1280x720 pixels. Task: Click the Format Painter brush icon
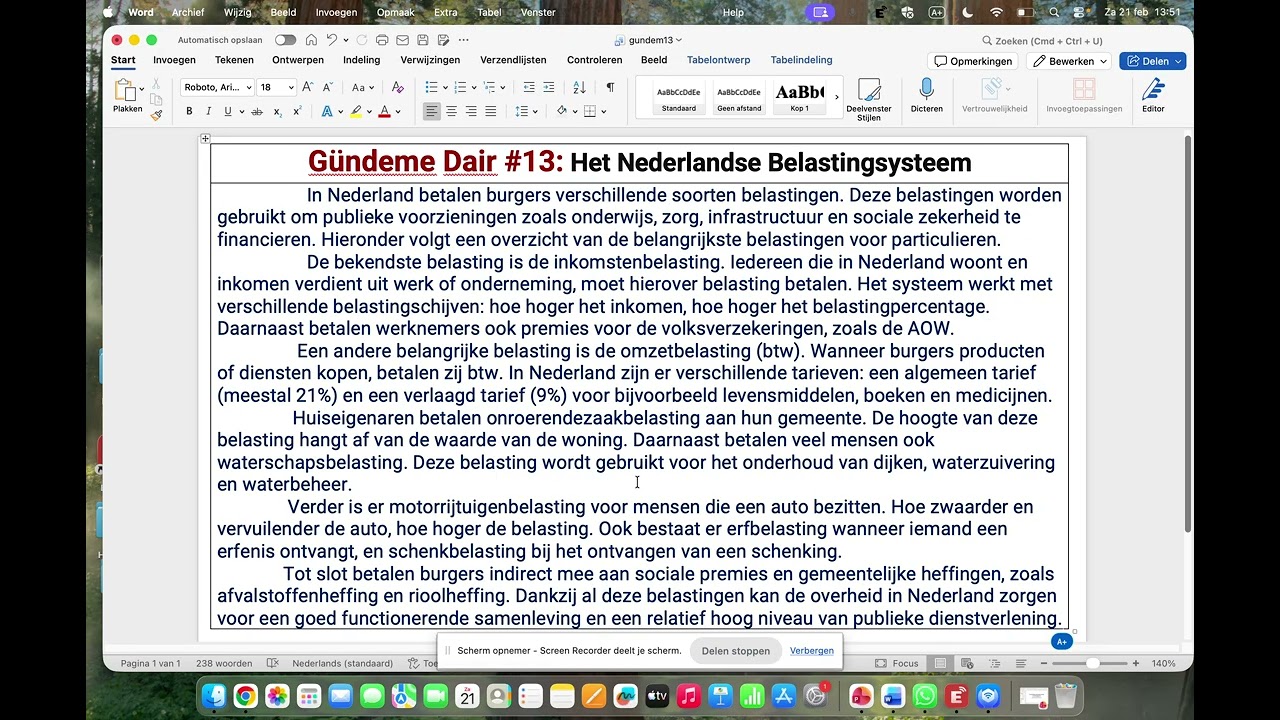(x=156, y=115)
